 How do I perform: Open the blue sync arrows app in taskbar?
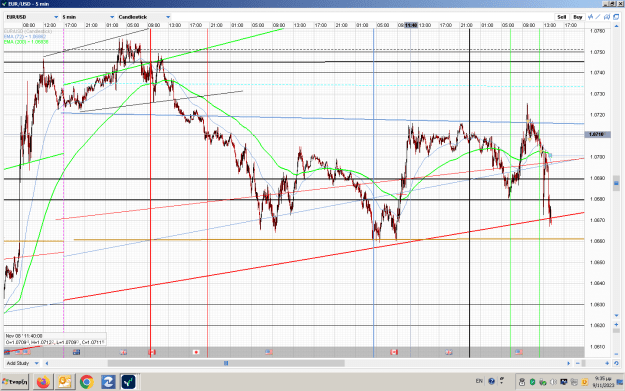click(x=108, y=382)
